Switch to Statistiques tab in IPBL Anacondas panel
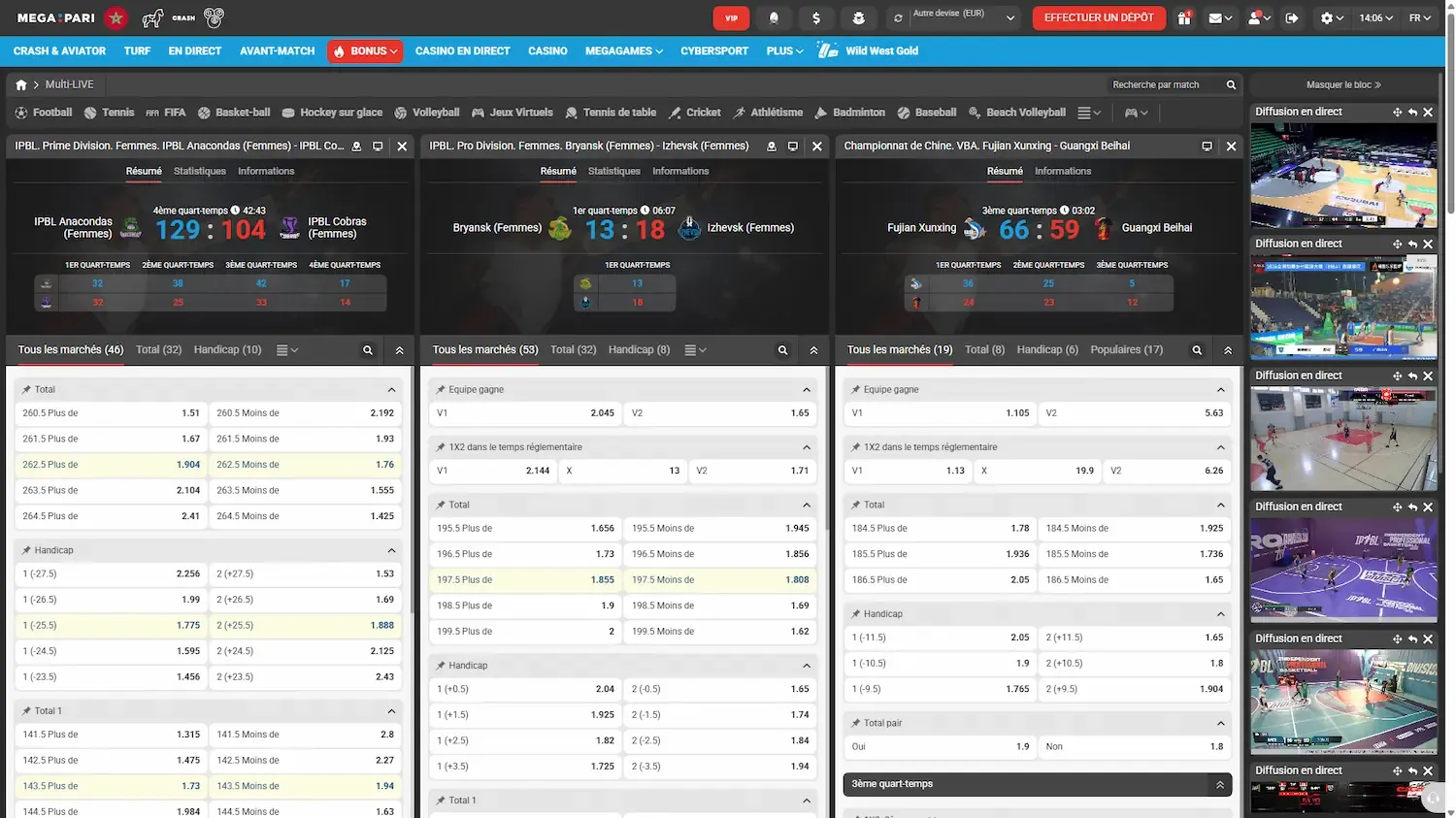Image resolution: width=1456 pixels, height=818 pixels. pyautogui.click(x=200, y=171)
